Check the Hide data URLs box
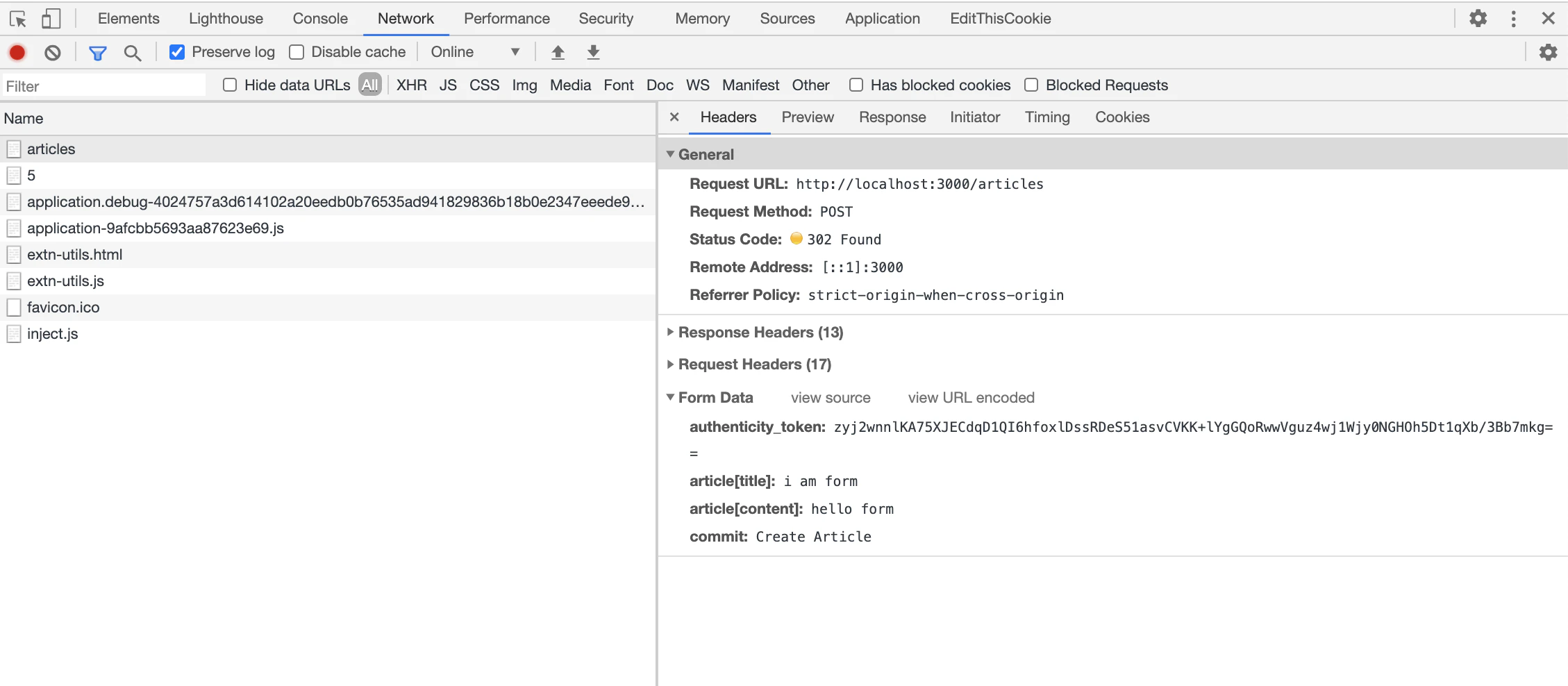1568x686 pixels. [230, 85]
